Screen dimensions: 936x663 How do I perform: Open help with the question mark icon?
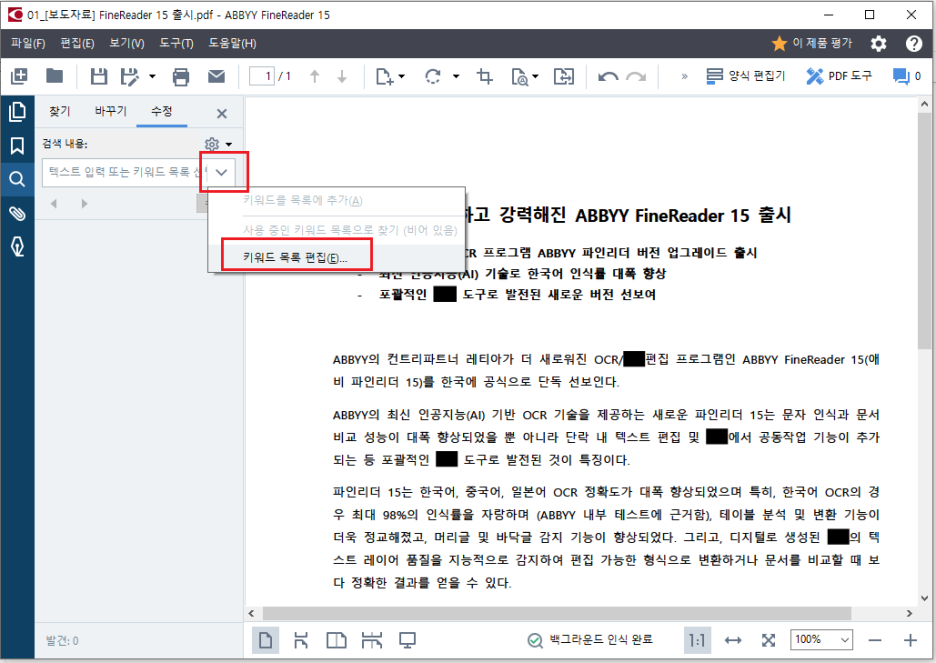[x=914, y=44]
